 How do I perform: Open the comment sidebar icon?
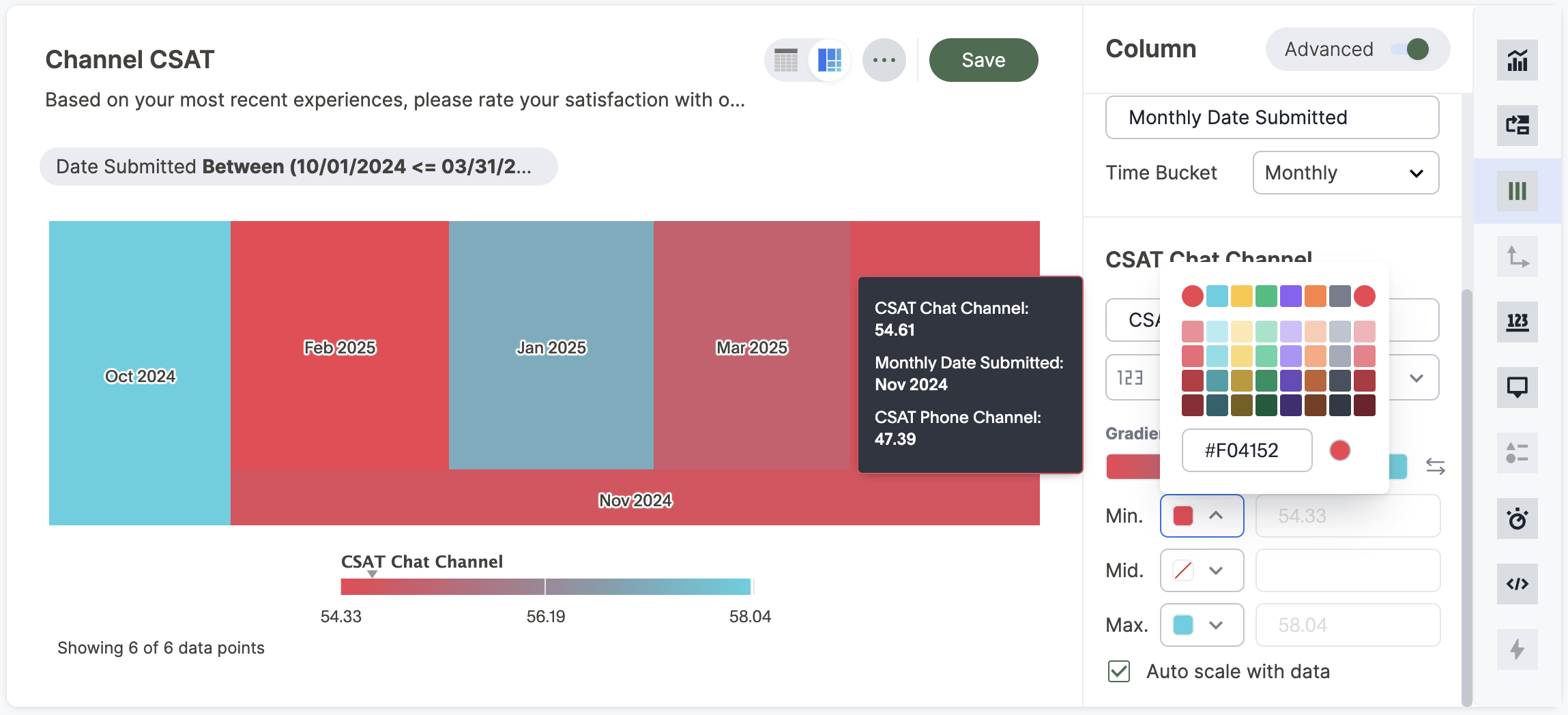click(x=1517, y=387)
